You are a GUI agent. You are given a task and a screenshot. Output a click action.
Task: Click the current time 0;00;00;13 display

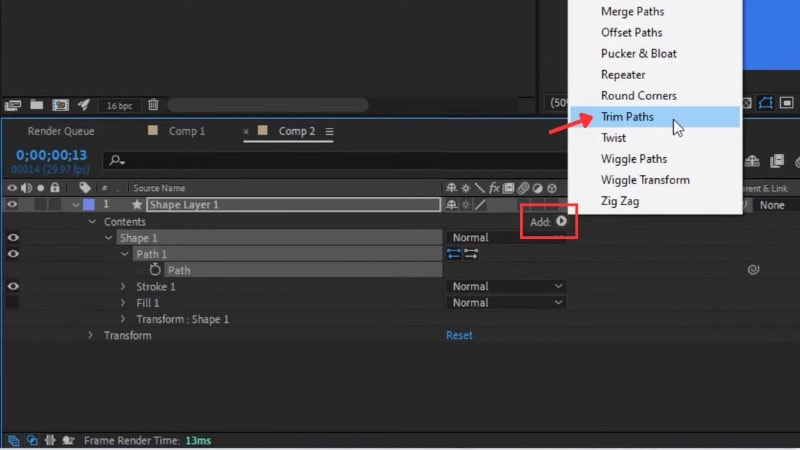pyautogui.click(x=52, y=155)
